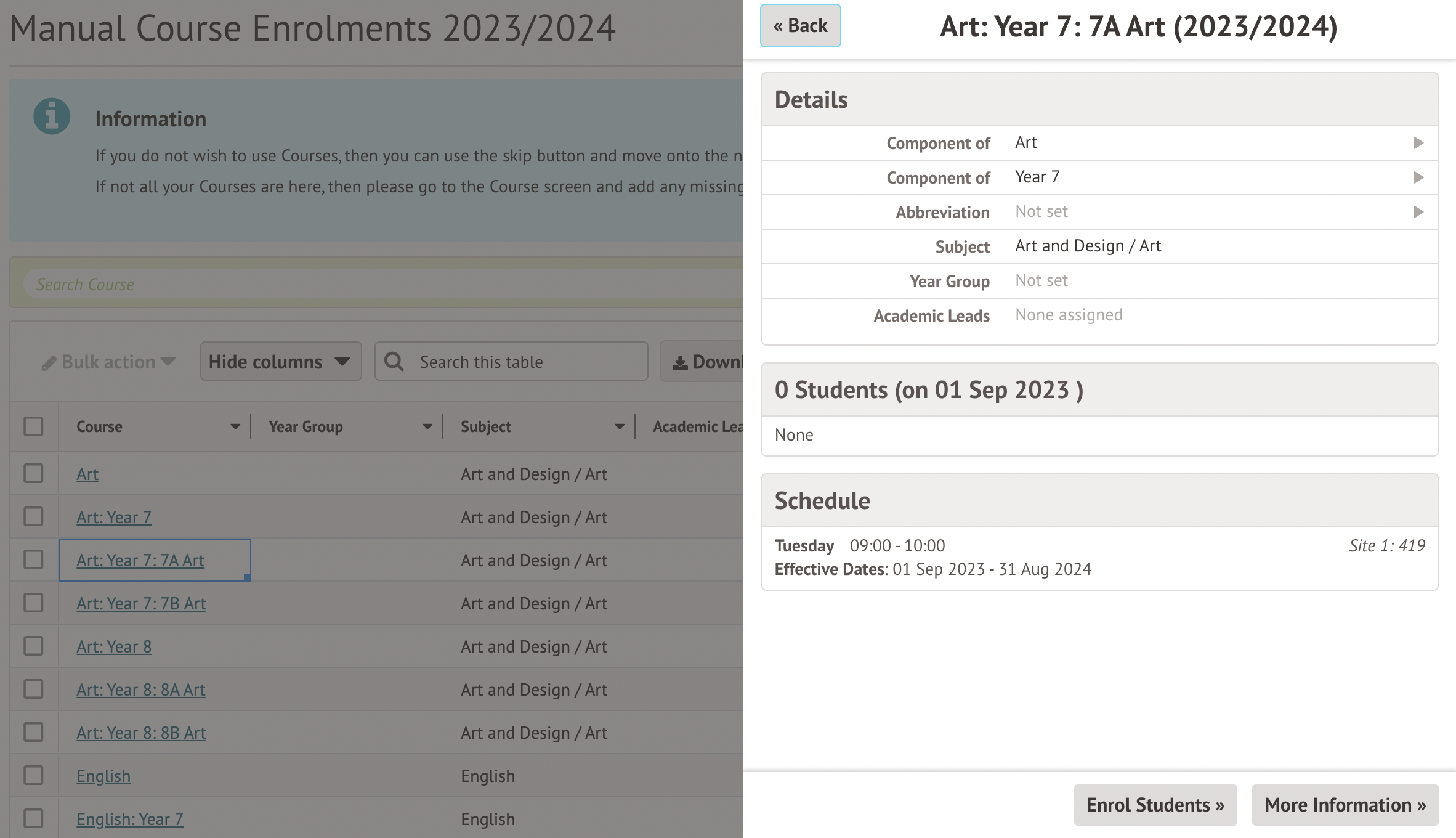Click the magnifier icon in table search
1456x838 pixels.
(394, 362)
